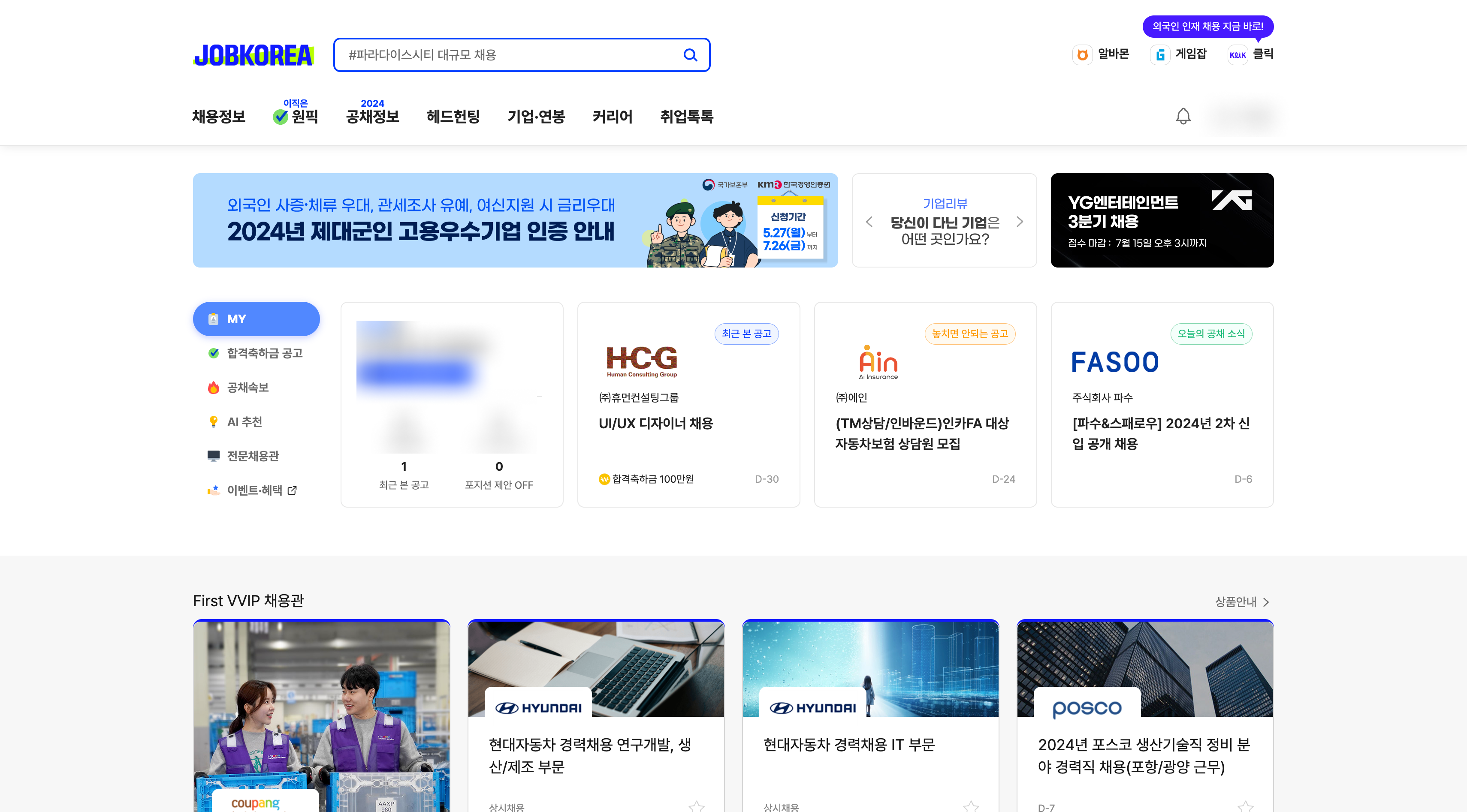Click the Albamon orange icon
The image size is (1467, 812).
point(1082,54)
